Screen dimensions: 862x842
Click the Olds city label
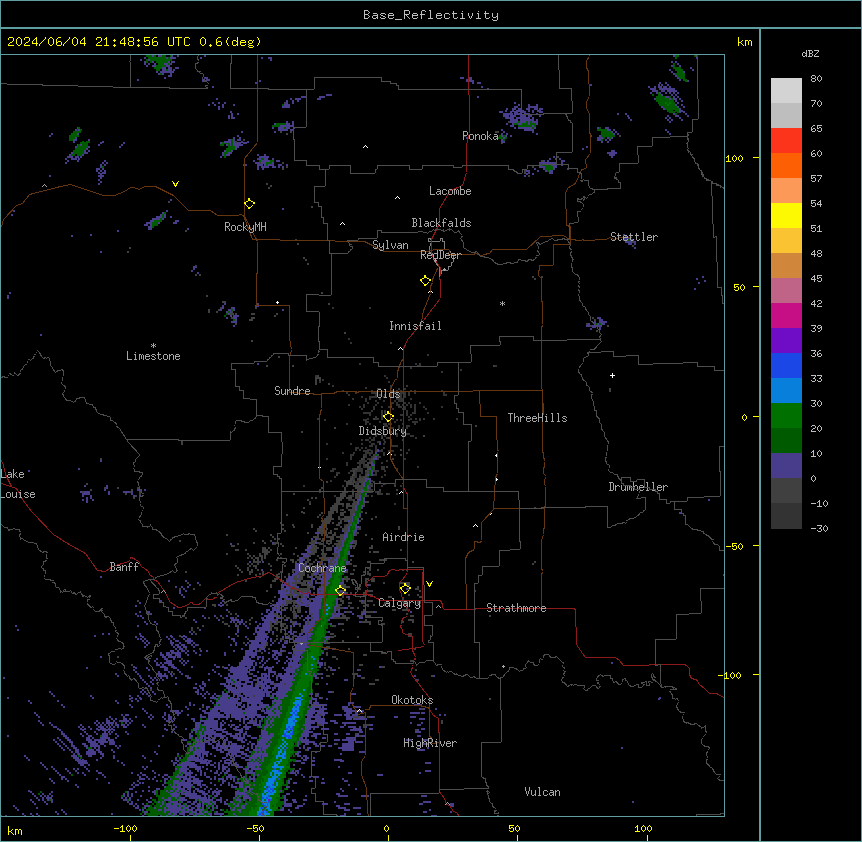point(388,394)
